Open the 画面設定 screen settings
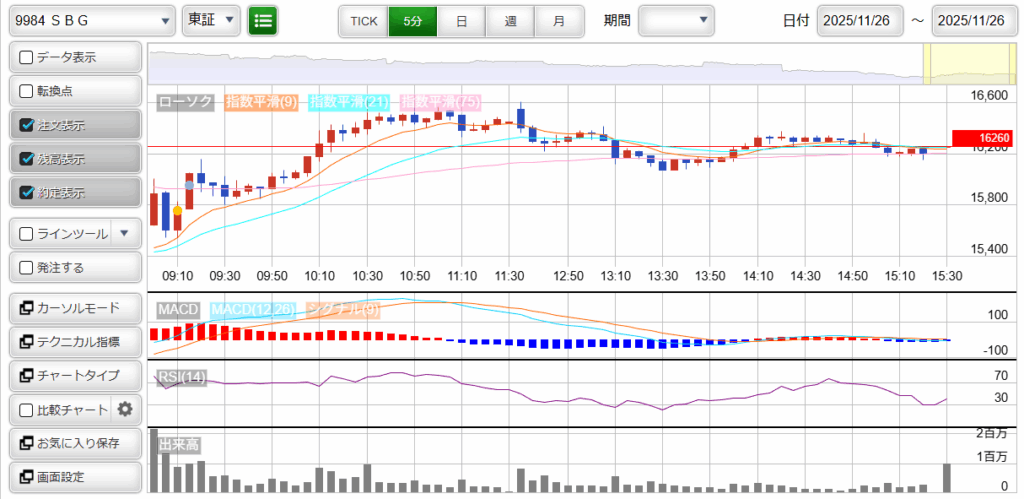Image resolution: width=1024 pixels, height=499 pixels. pos(75,477)
